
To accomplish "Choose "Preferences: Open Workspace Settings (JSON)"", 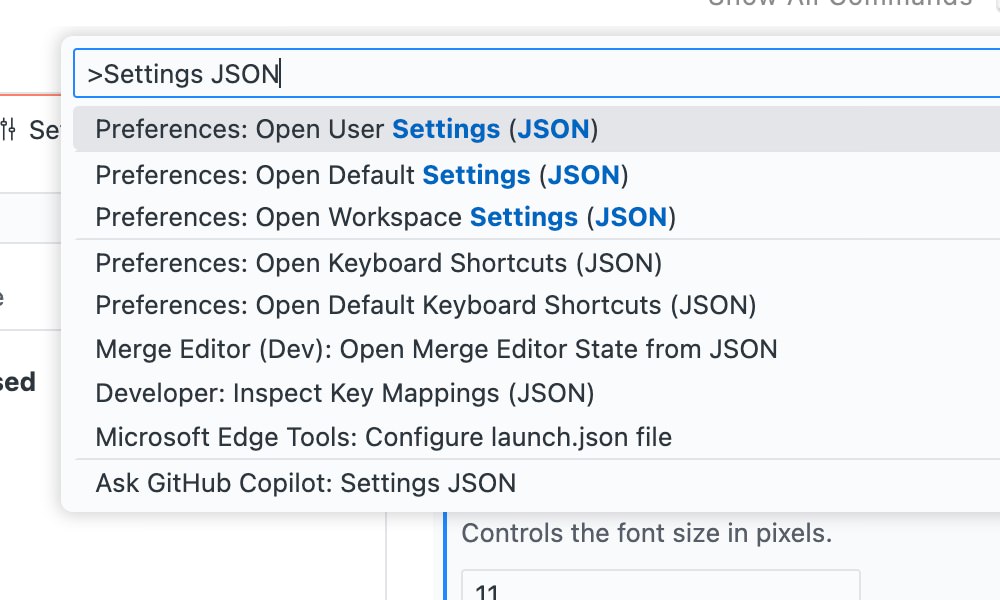I will pos(384,217).
